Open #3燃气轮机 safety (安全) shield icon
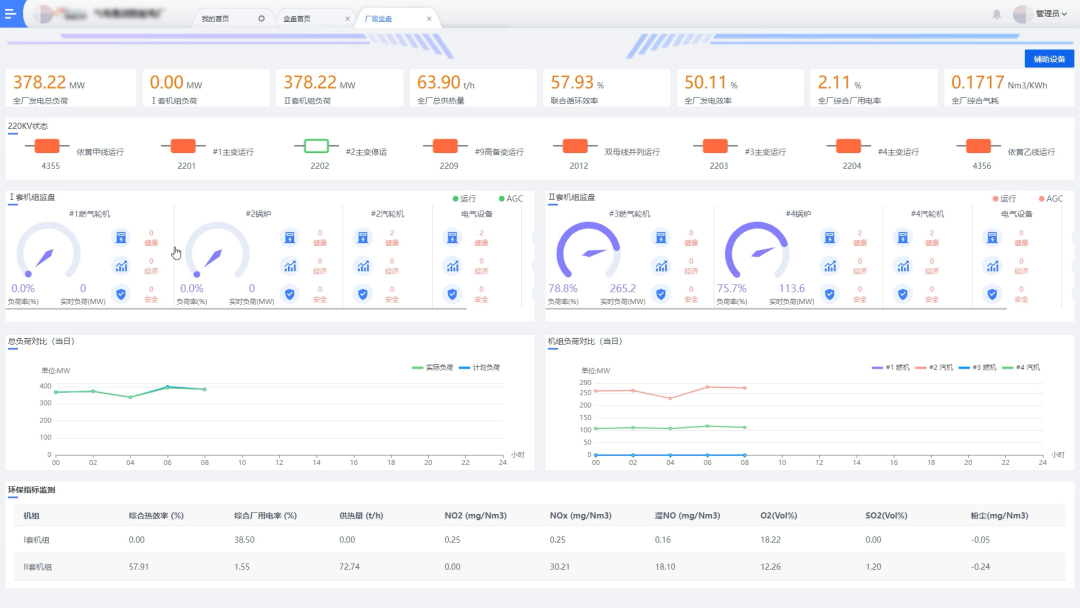The image size is (1080, 608). (x=661, y=294)
